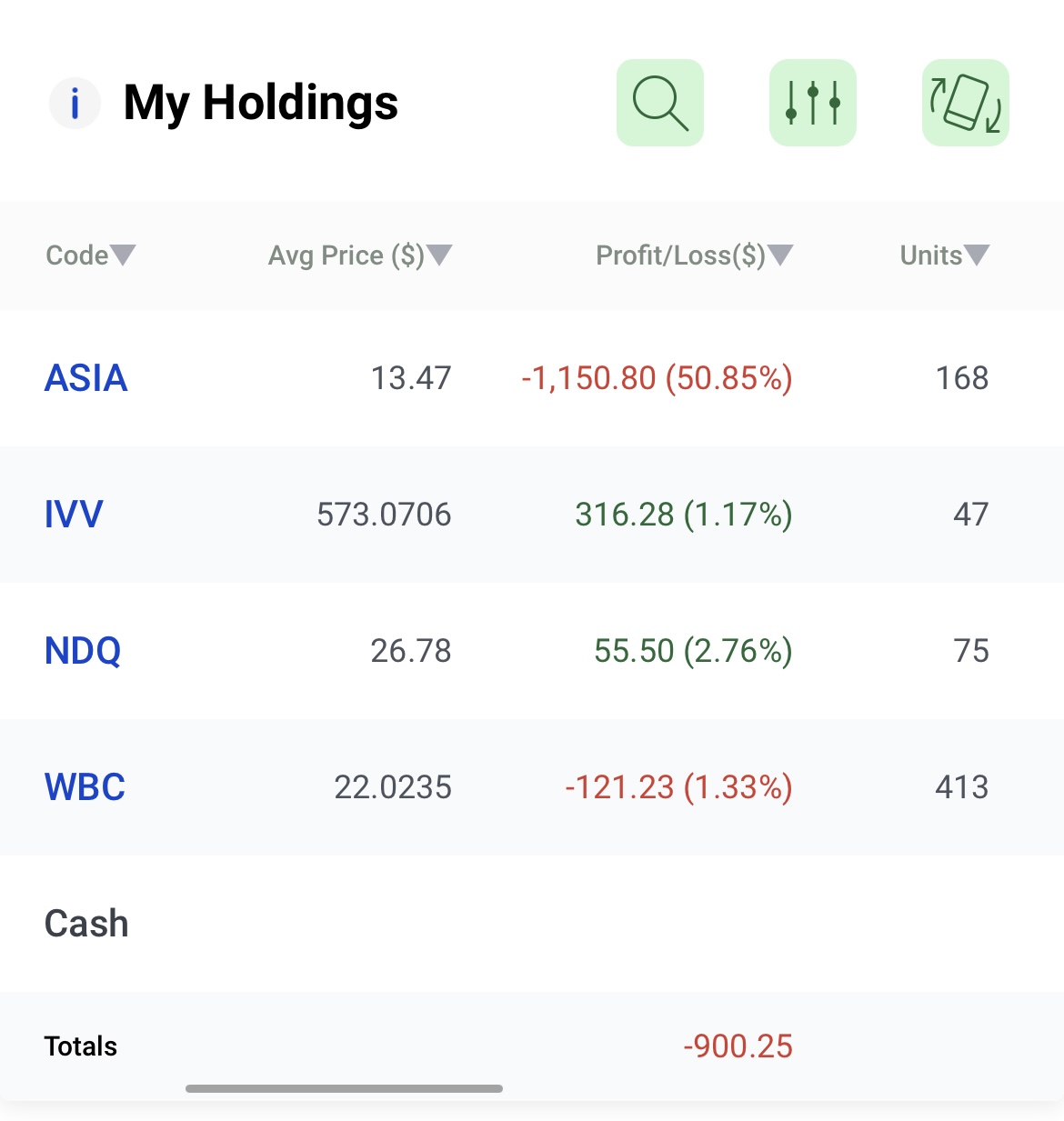Tap the rotate screen icon
This screenshot has width=1064, height=1121.
[x=966, y=103]
